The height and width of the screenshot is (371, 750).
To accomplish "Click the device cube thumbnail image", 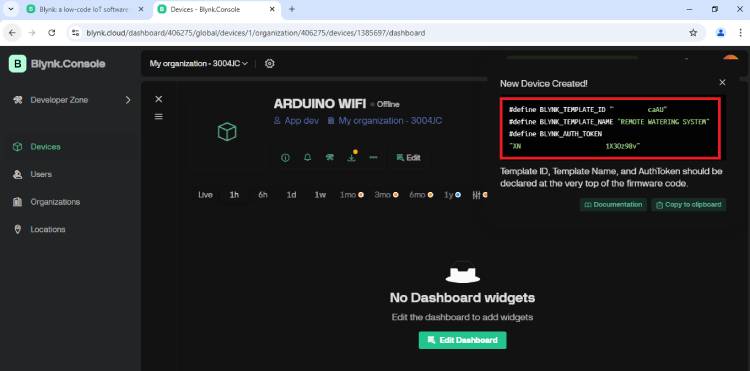I will tap(227, 131).
